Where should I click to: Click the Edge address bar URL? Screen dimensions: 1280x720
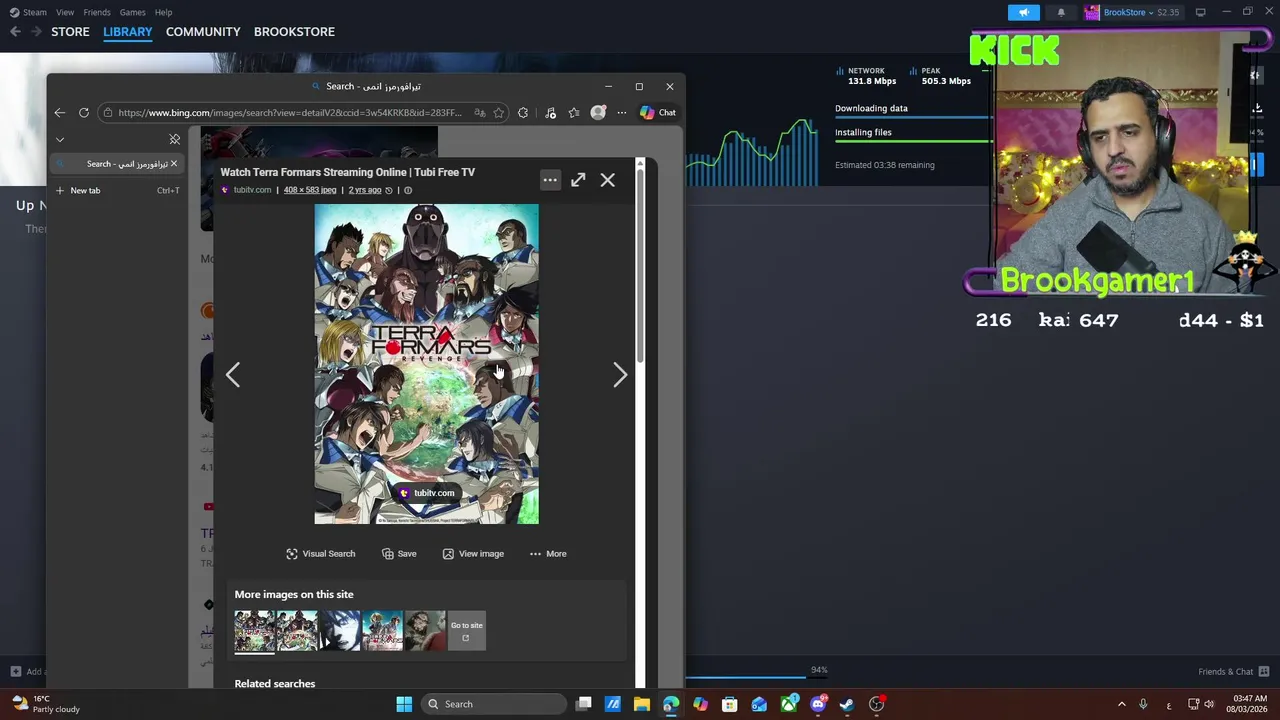(290, 113)
